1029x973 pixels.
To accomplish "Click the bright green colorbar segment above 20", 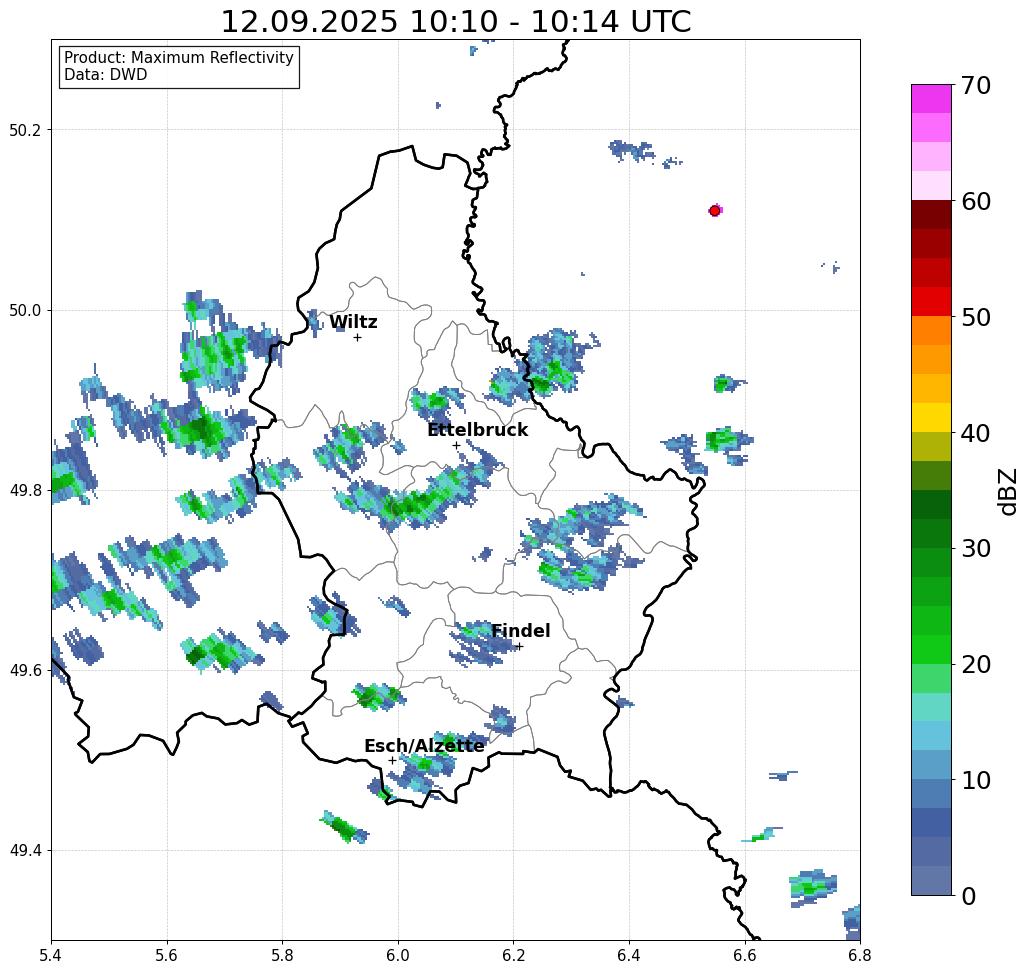I will (931, 649).
